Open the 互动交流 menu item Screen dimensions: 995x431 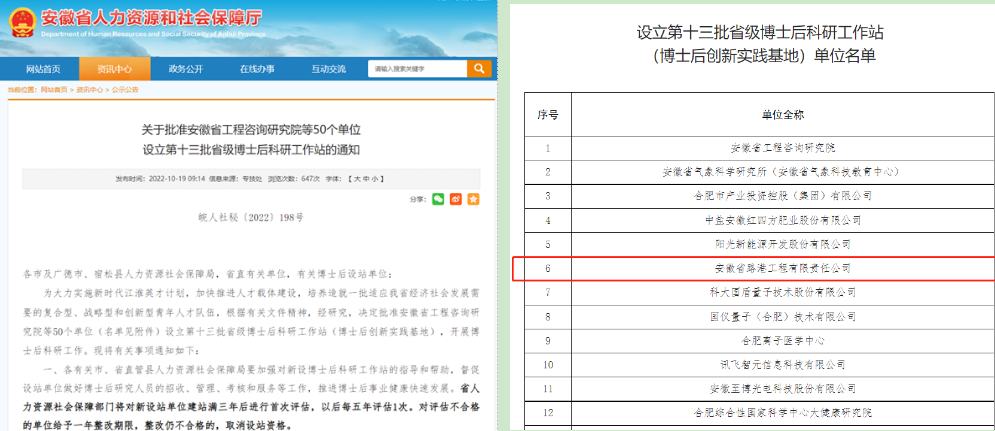click(x=328, y=69)
